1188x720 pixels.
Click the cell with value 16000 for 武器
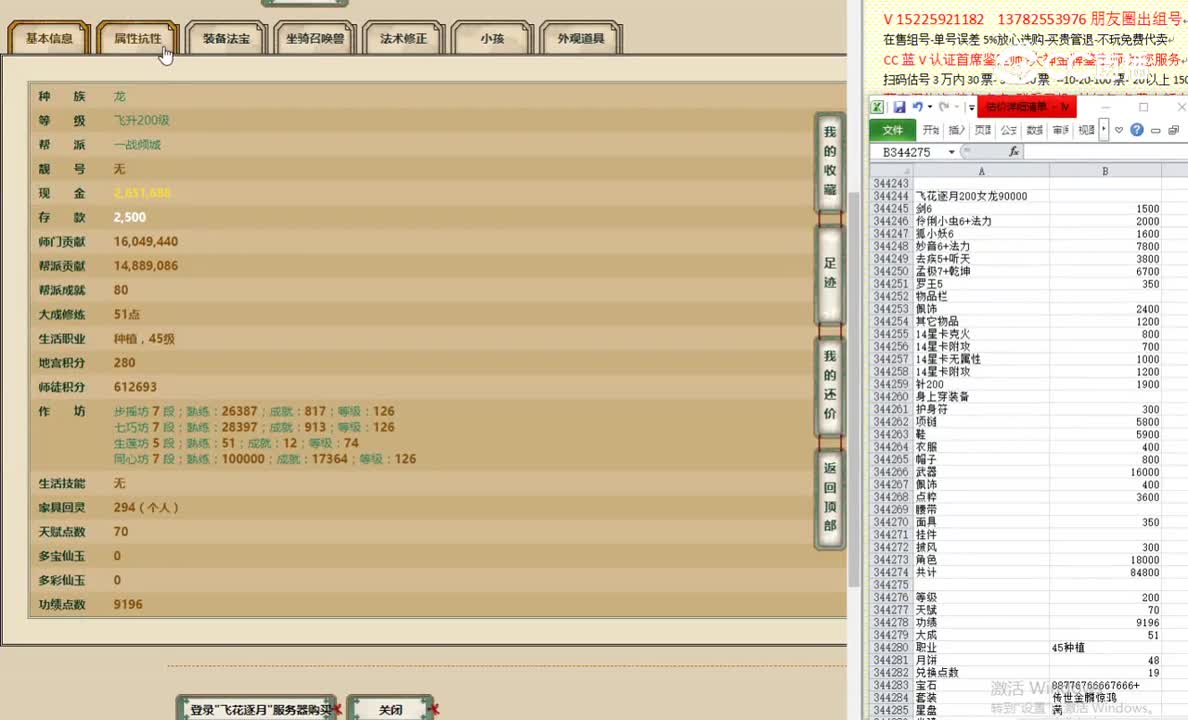point(1105,472)
